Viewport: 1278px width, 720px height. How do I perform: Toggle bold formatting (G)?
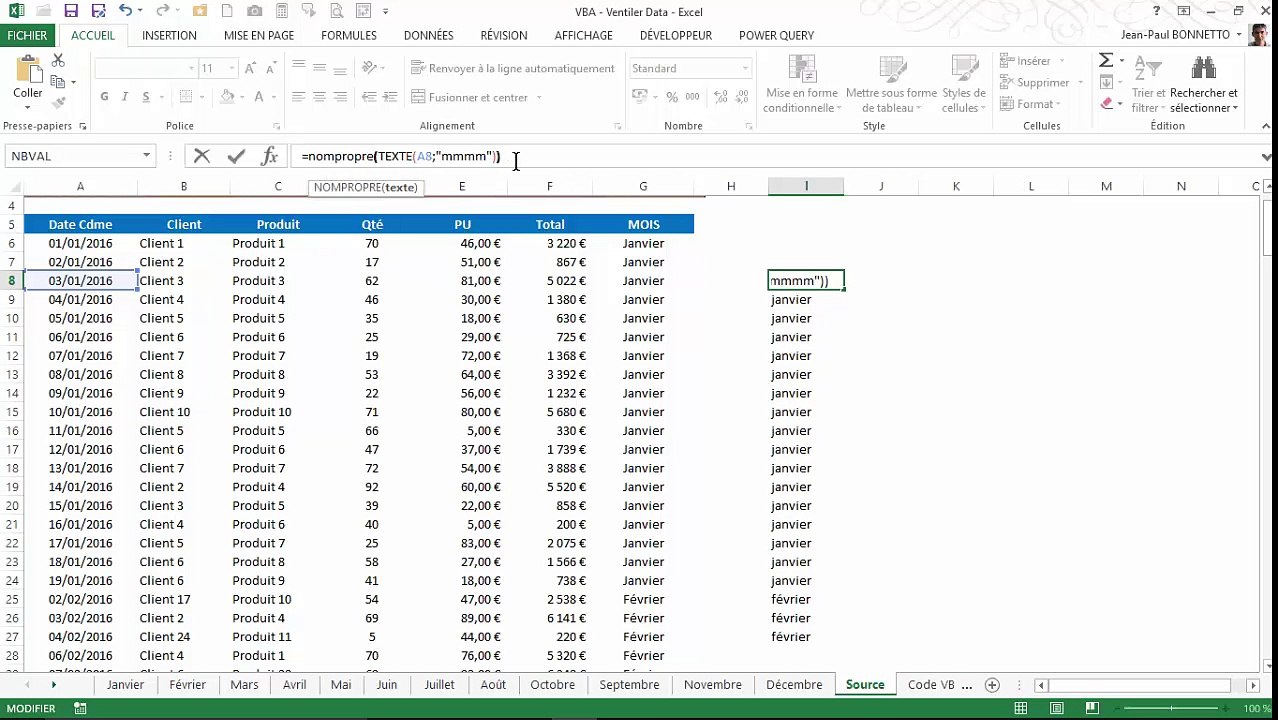[104, 97]
